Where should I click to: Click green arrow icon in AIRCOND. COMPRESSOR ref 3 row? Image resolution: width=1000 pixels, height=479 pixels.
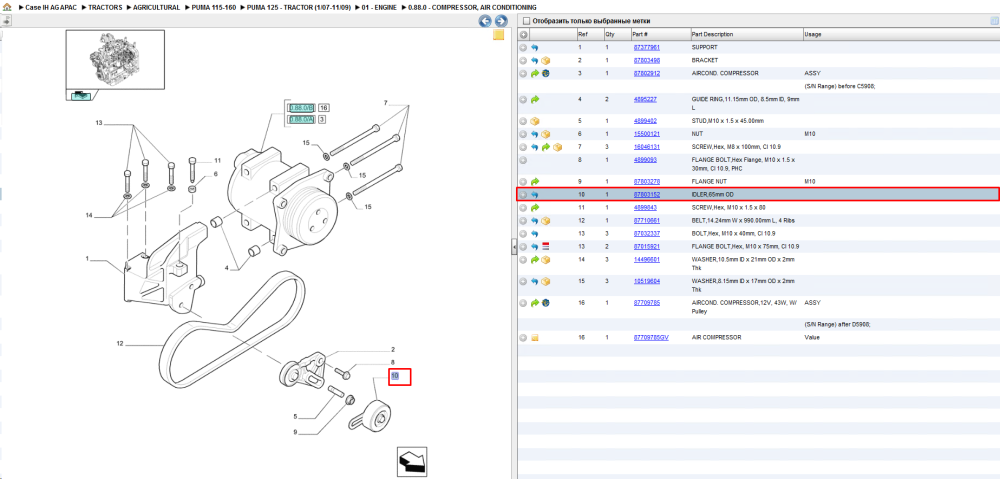pyautogui.click(x=534, y=73)
